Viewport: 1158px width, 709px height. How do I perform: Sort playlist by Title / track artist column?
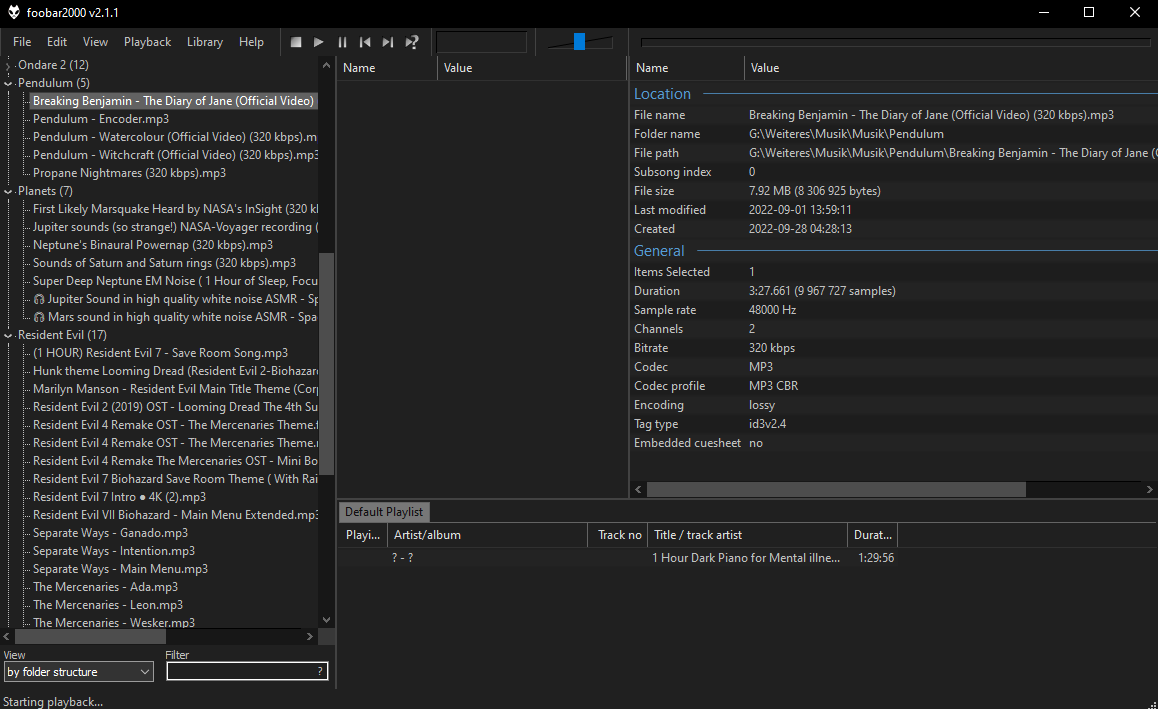point(747,535)
